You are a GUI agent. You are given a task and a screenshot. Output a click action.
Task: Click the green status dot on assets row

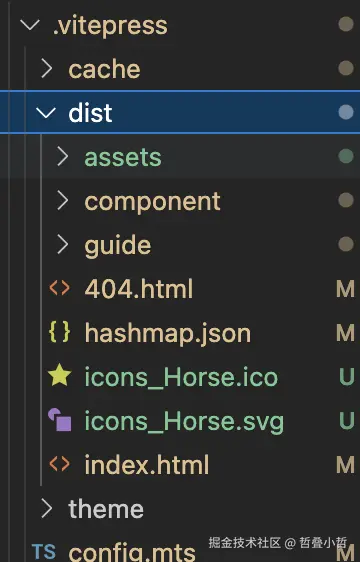pyautogui.click(x=346, y=156)
